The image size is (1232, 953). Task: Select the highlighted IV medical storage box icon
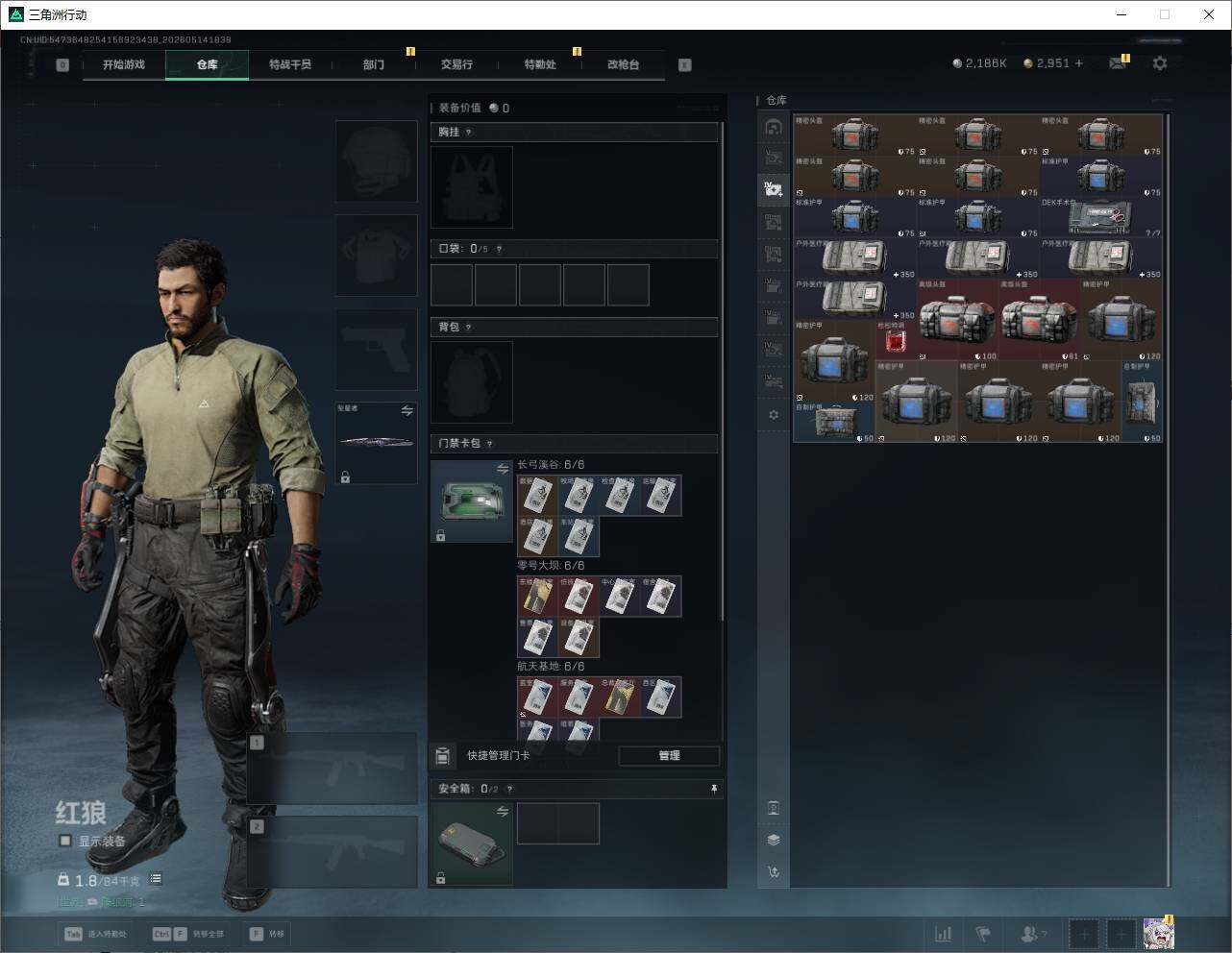pyautogui.click(x=774, y=189)
